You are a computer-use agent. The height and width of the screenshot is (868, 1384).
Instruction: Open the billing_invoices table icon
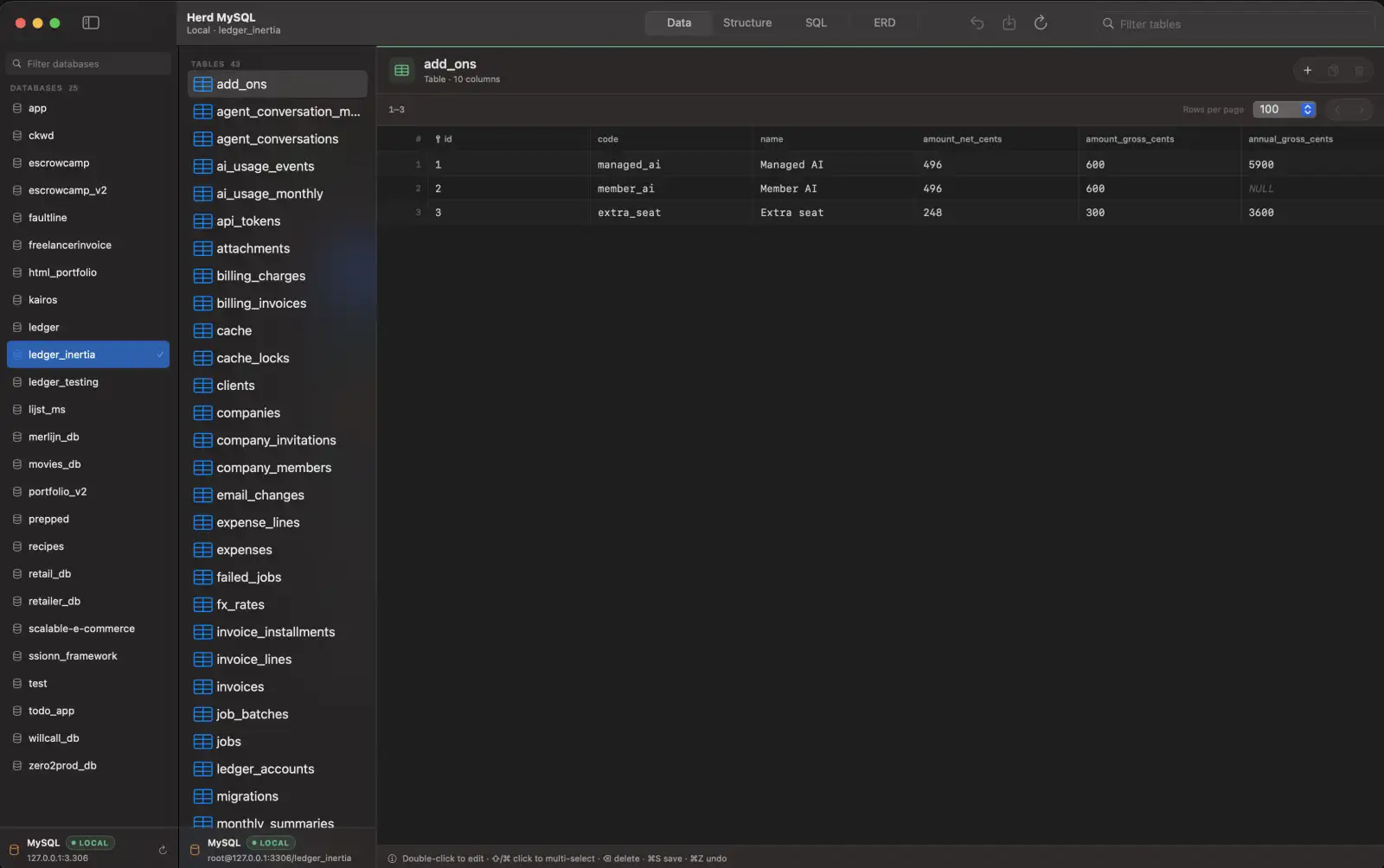[202, 303]
